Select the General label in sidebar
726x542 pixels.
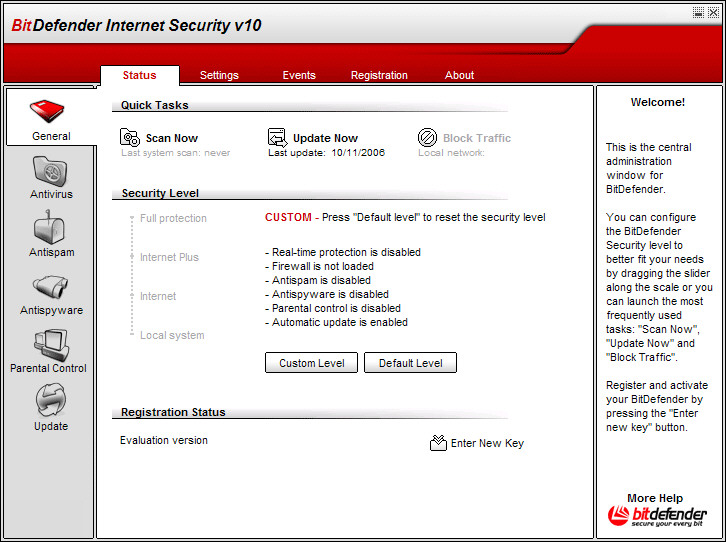pyautogui.click(x=51, y=136)
